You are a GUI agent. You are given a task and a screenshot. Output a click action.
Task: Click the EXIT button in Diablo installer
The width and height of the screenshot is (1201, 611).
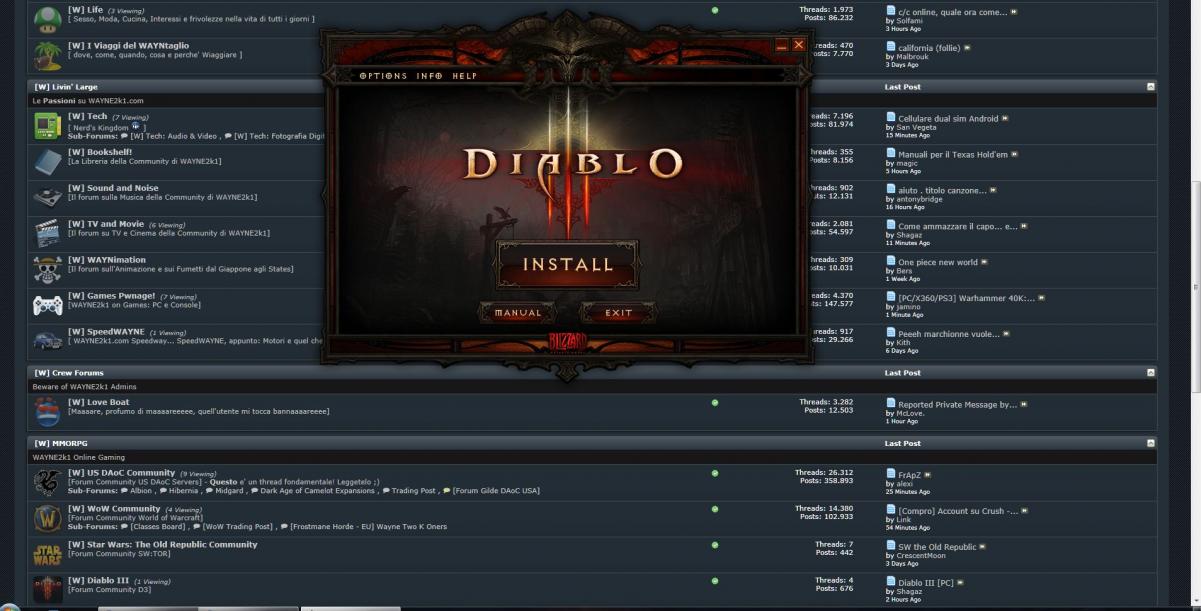click(x=618, y=313)
